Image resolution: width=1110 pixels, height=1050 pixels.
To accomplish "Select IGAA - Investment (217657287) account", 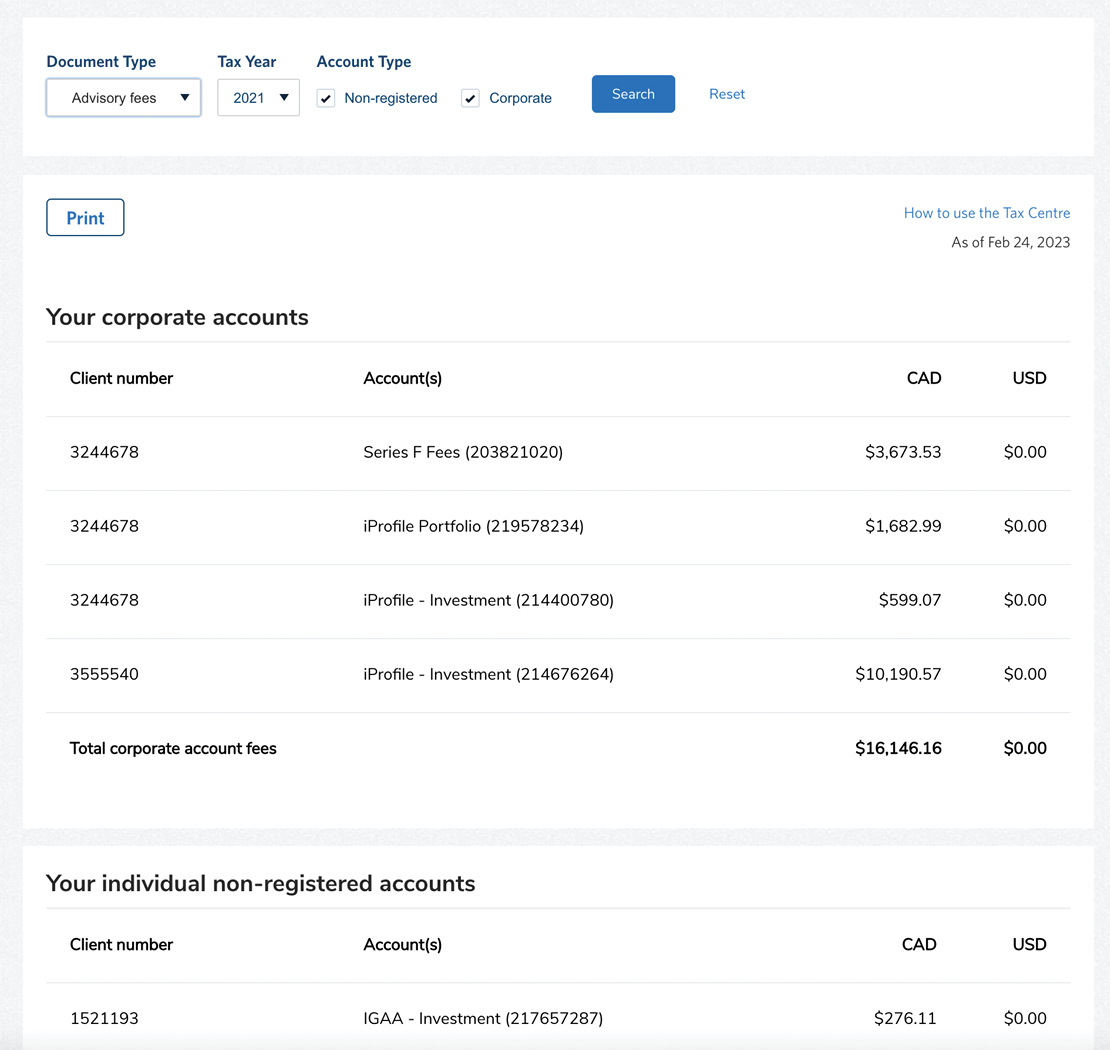I will (483, 1019).
